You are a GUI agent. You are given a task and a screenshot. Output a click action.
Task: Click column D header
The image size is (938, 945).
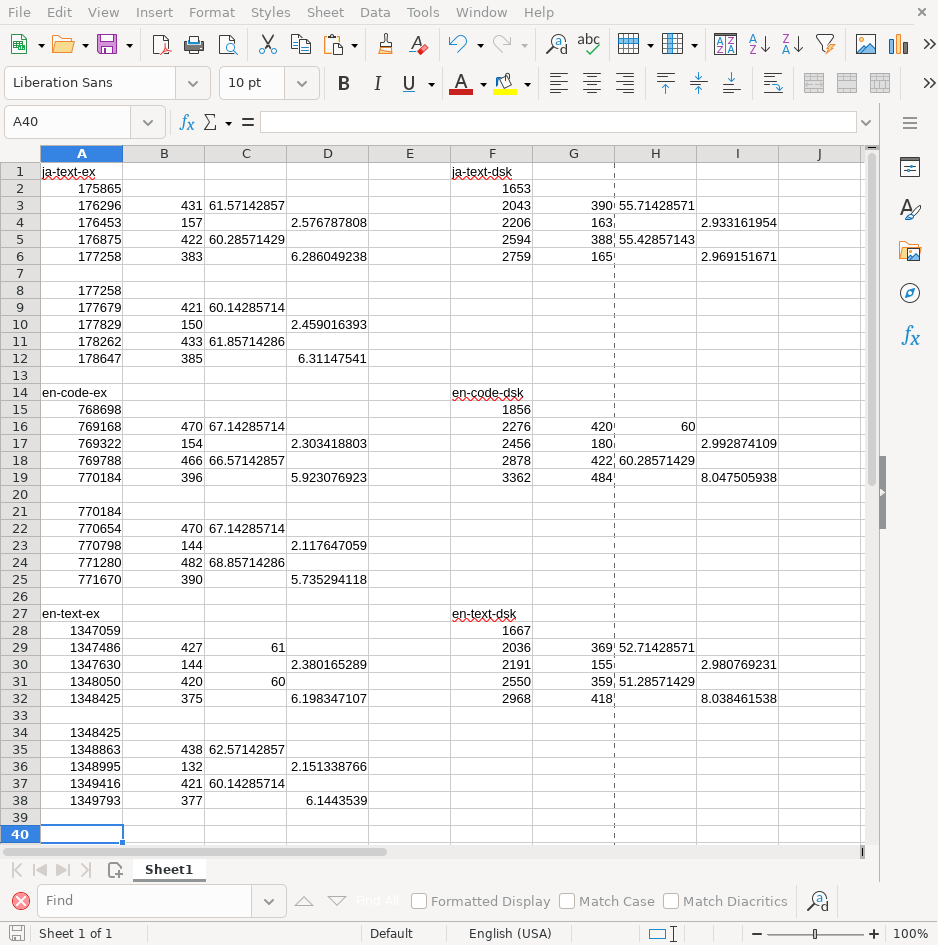point(327,154)
